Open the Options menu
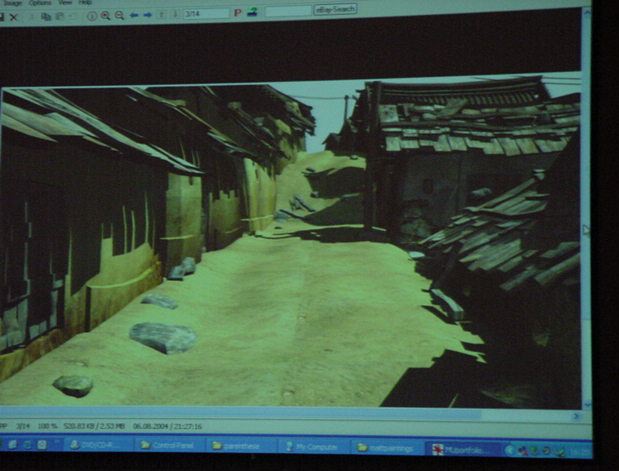The height and width of the screenshot is (471, 619). (x=40, y=3)
